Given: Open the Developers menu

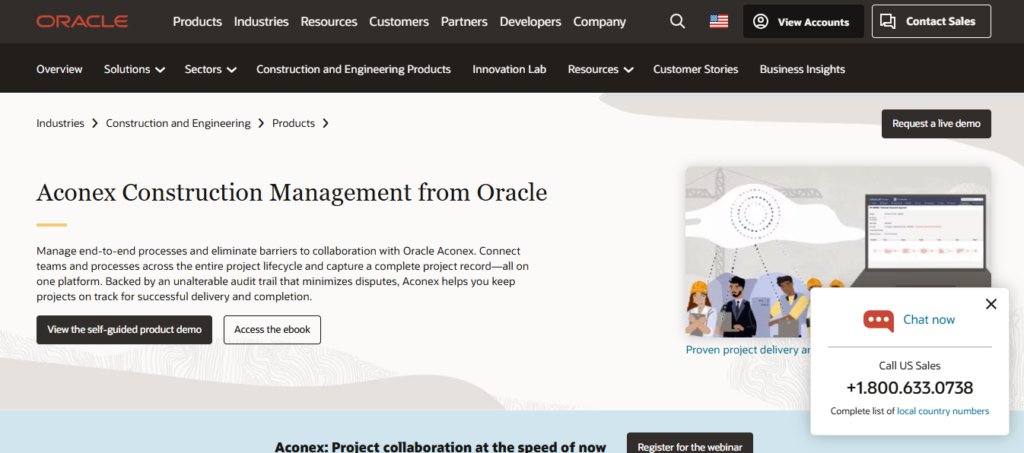Looking at the screenshot, I should click(530, 22).
